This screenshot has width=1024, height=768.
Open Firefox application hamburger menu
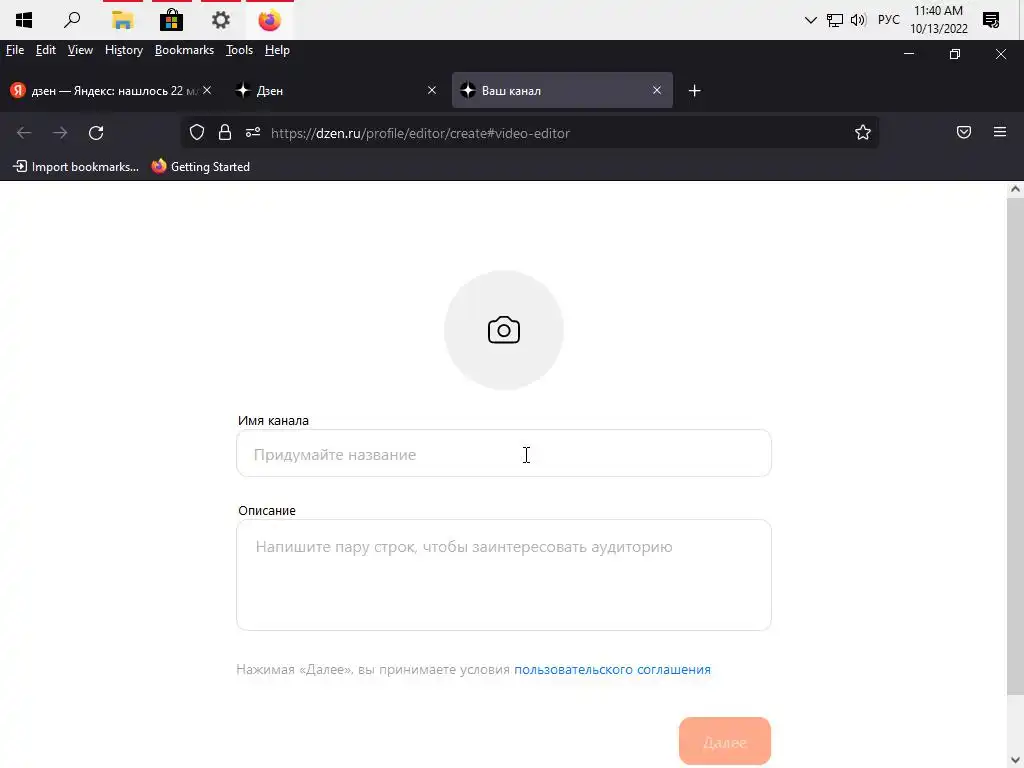coord(1000,133)
